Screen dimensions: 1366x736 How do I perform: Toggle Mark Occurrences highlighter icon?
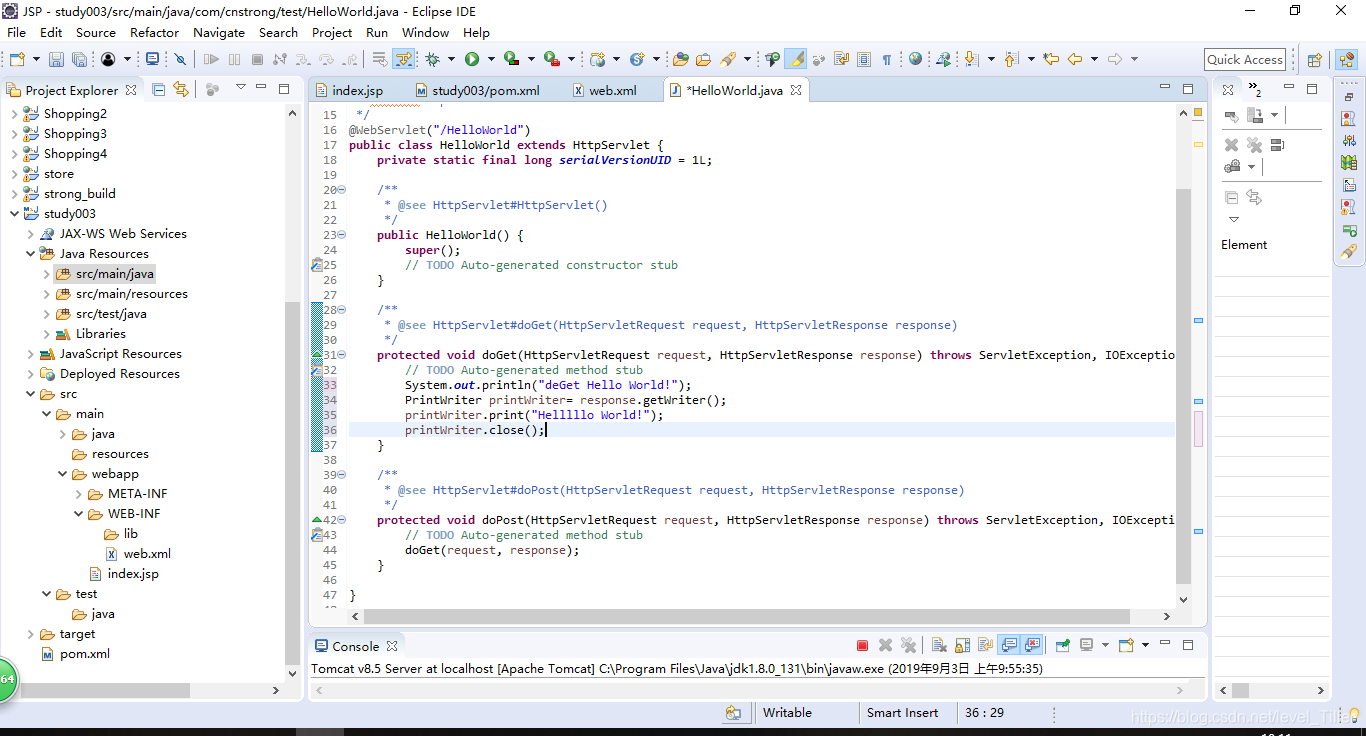click(x=794, y=59)
